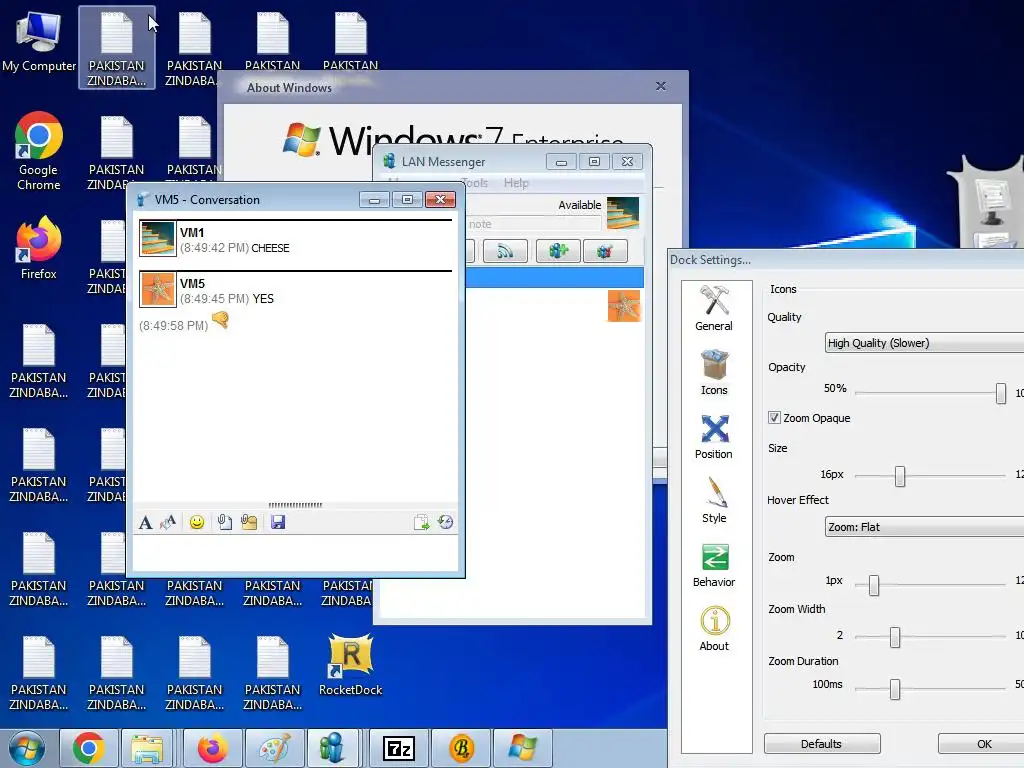Open the Google Chrome desktop shortcut
Screen dimensions: 1024x768
(x=39, y=152)
